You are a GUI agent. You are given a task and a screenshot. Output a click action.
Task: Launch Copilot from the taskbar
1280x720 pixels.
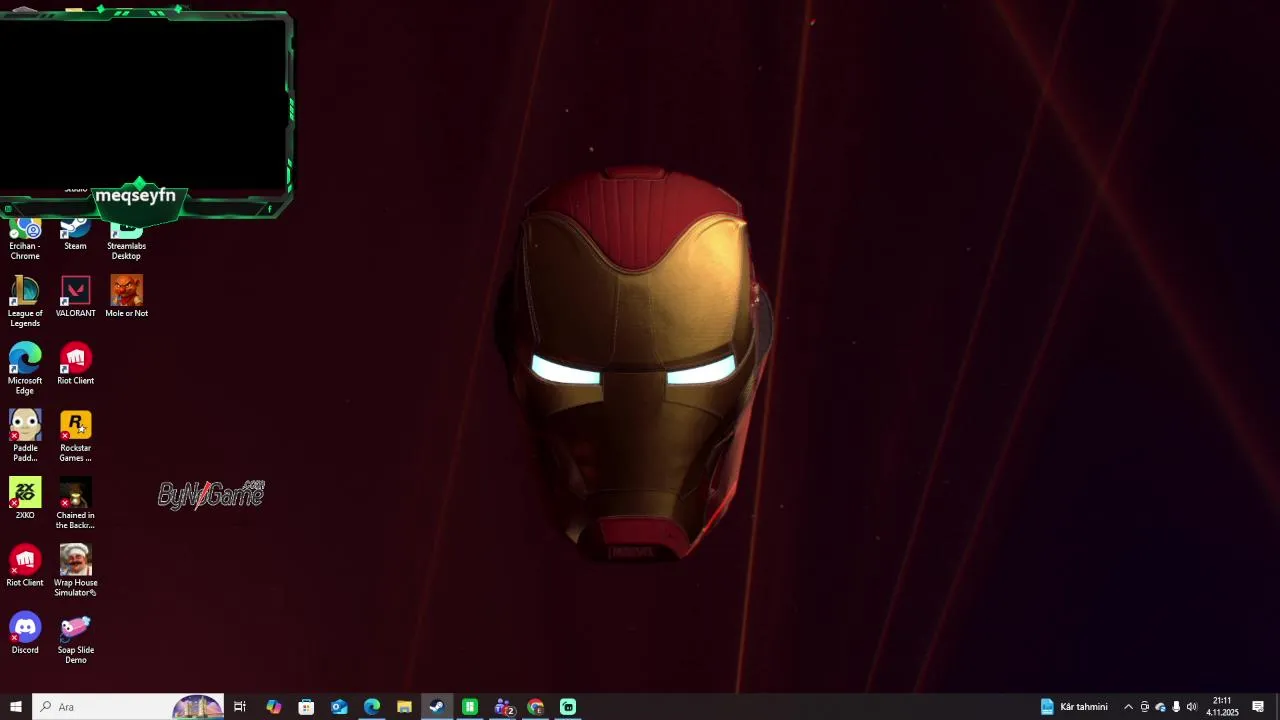click(x=273, y=707)
